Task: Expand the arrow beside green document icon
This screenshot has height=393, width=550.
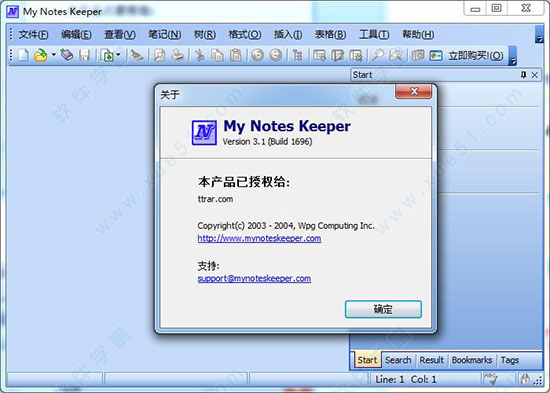Action: [x=119, y=55]
